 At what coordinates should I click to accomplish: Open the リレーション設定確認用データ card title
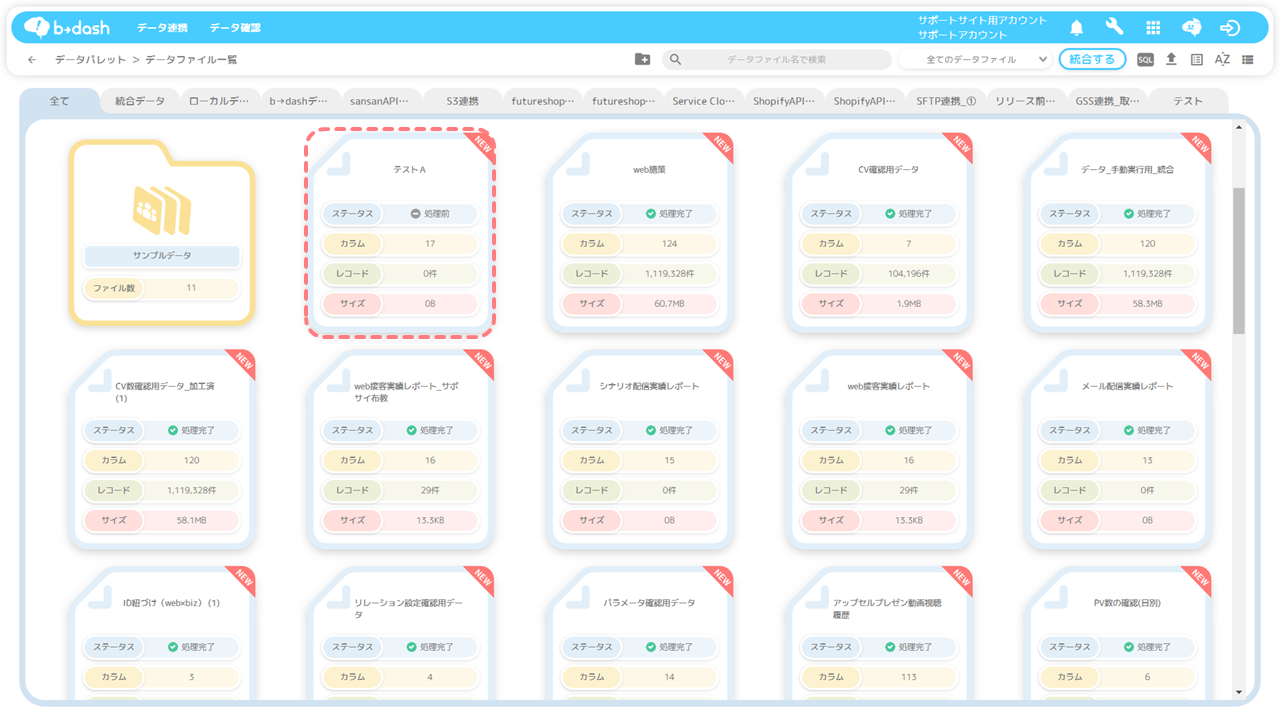[409, 609]
